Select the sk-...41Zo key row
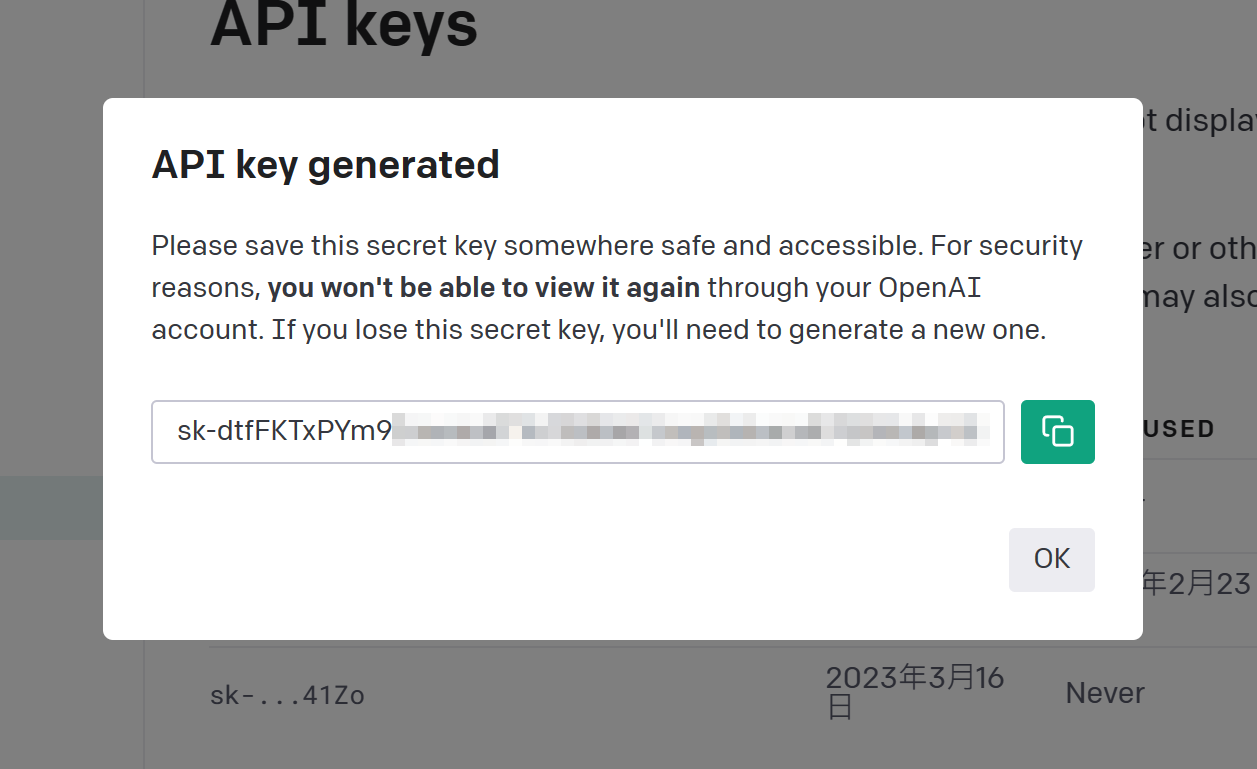The height and width of the screenshot is (769, 1257). 287,694
